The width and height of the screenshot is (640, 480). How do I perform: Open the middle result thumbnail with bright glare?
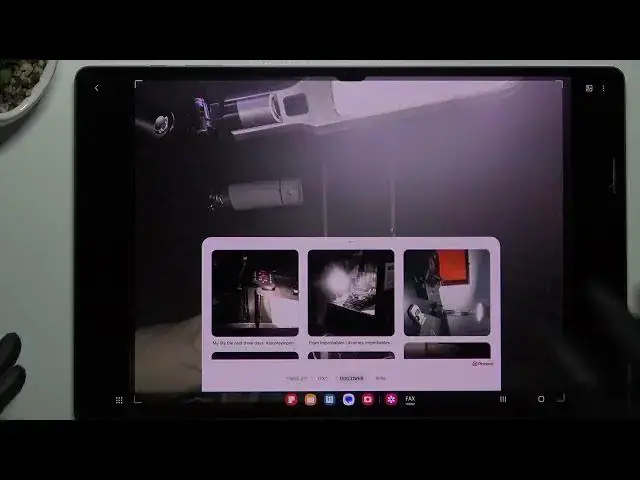(x=351, y=293)
